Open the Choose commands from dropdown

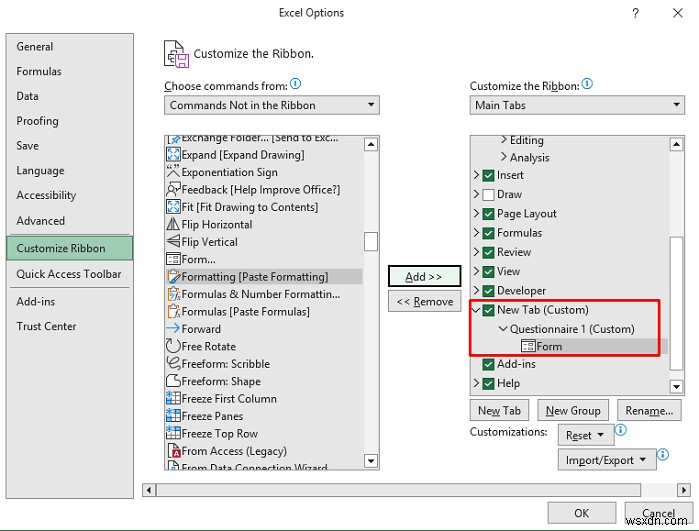pyautogui.click(x=271, y=105)
